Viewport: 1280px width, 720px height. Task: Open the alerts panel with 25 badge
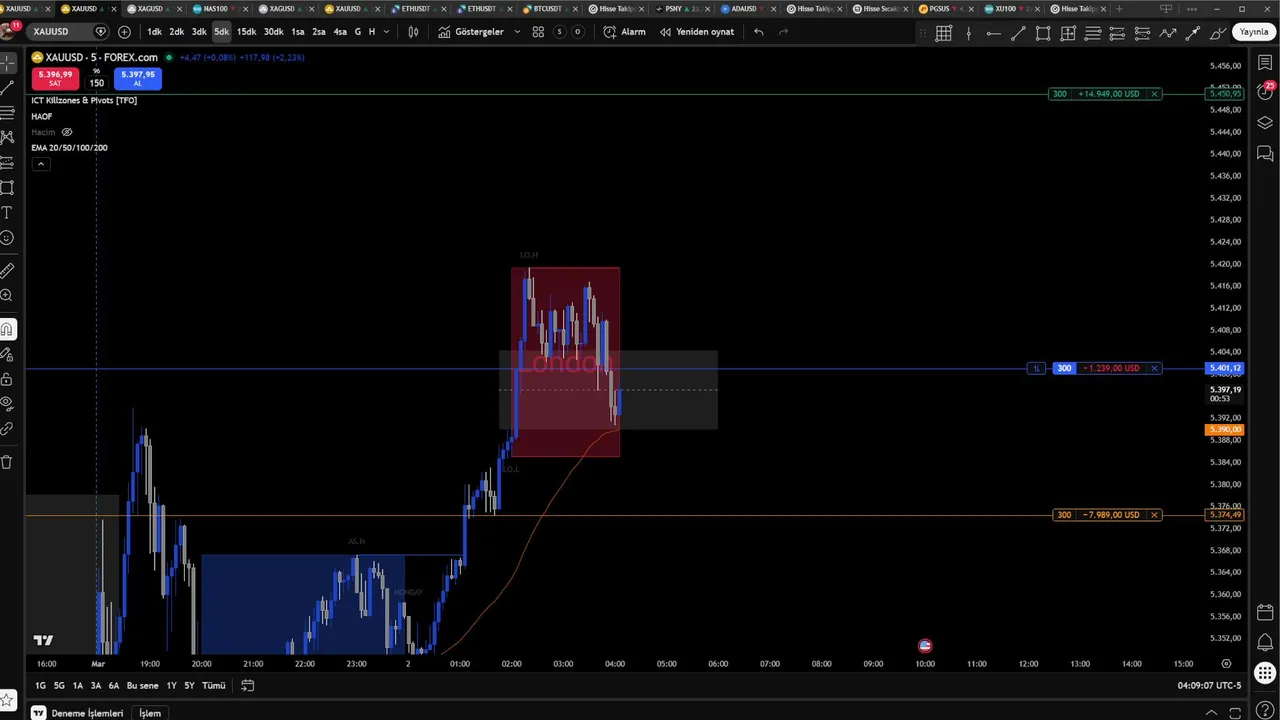pos(1265,91)
